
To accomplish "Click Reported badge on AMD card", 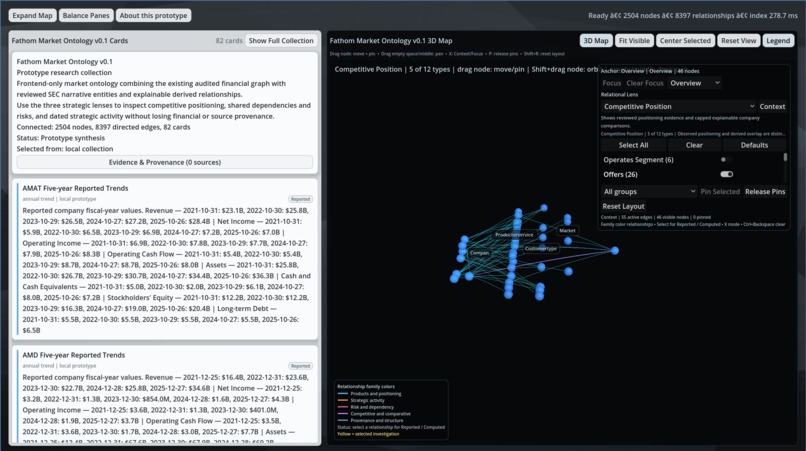I will click(x=300, y=366).
